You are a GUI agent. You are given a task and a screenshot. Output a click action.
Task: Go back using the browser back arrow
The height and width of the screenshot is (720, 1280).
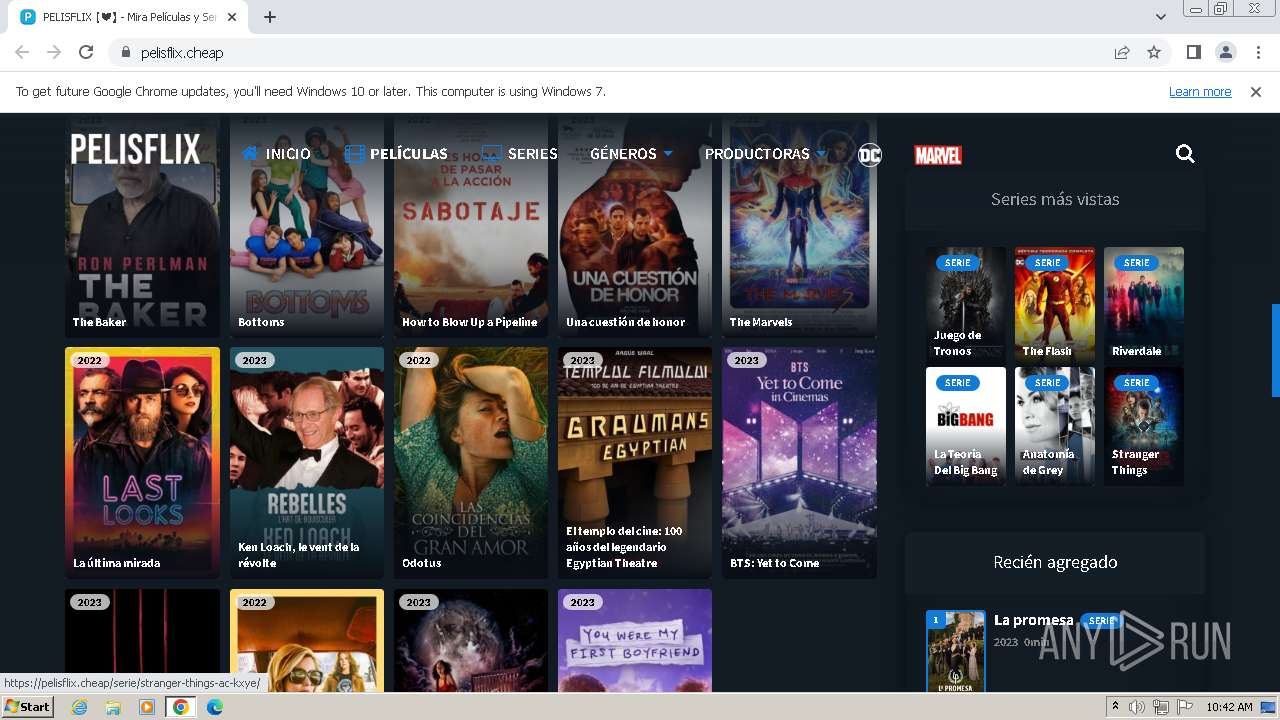click(x=22, y=53)
